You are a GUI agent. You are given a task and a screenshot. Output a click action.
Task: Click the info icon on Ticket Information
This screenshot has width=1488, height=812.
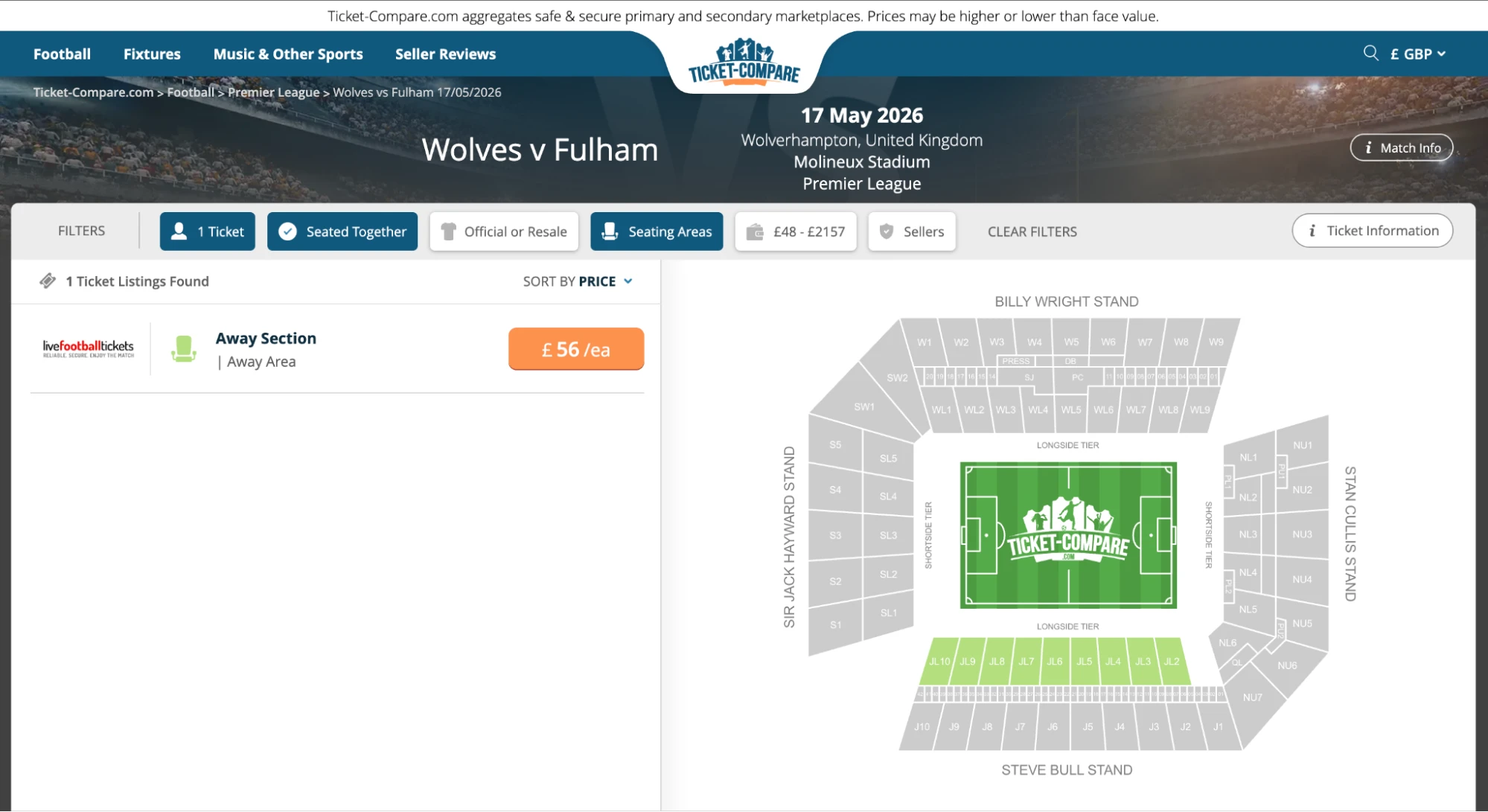click(x=1312, y=231)
